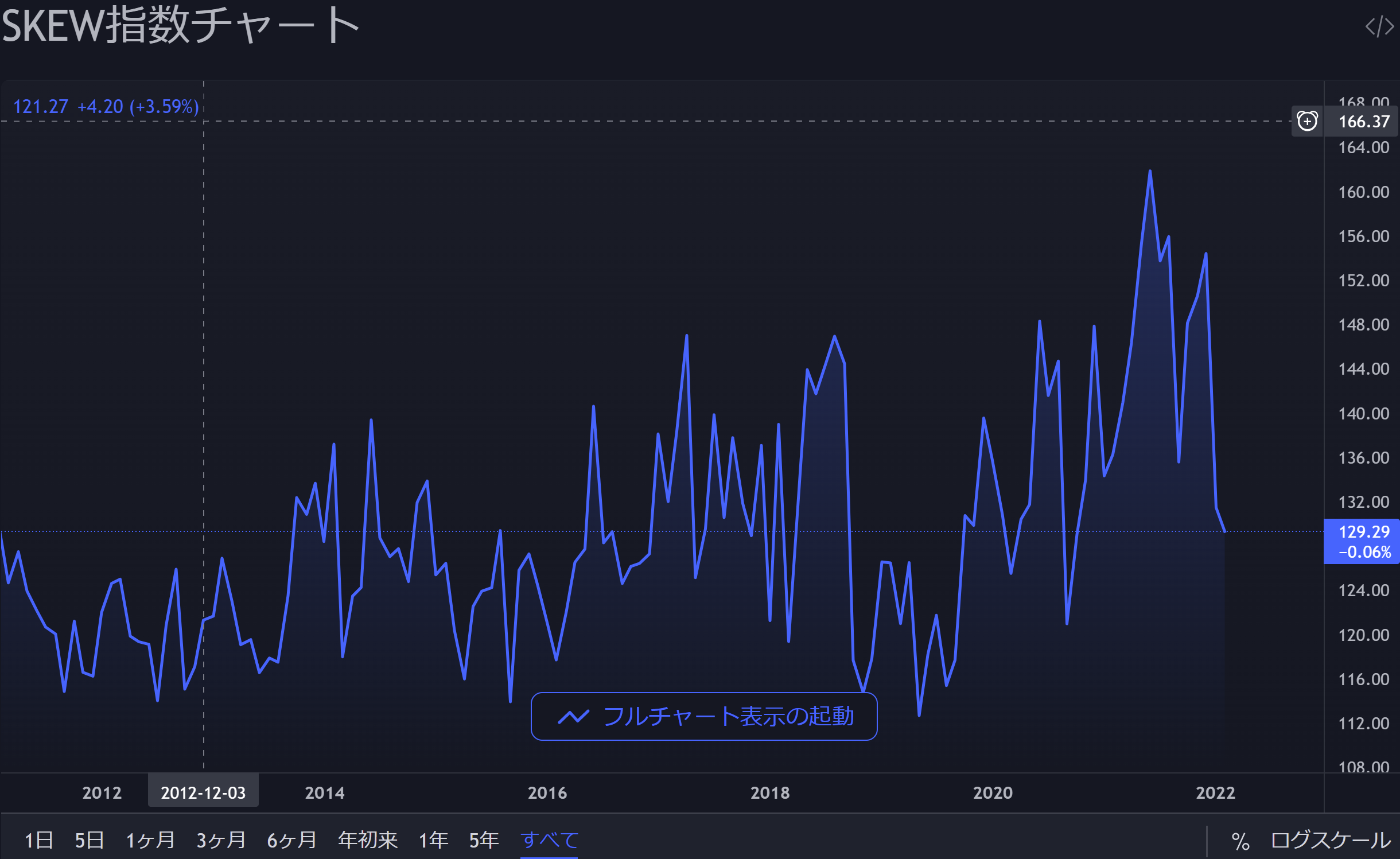
Task: Select the 5日 time range
Action: coord(89,840)
